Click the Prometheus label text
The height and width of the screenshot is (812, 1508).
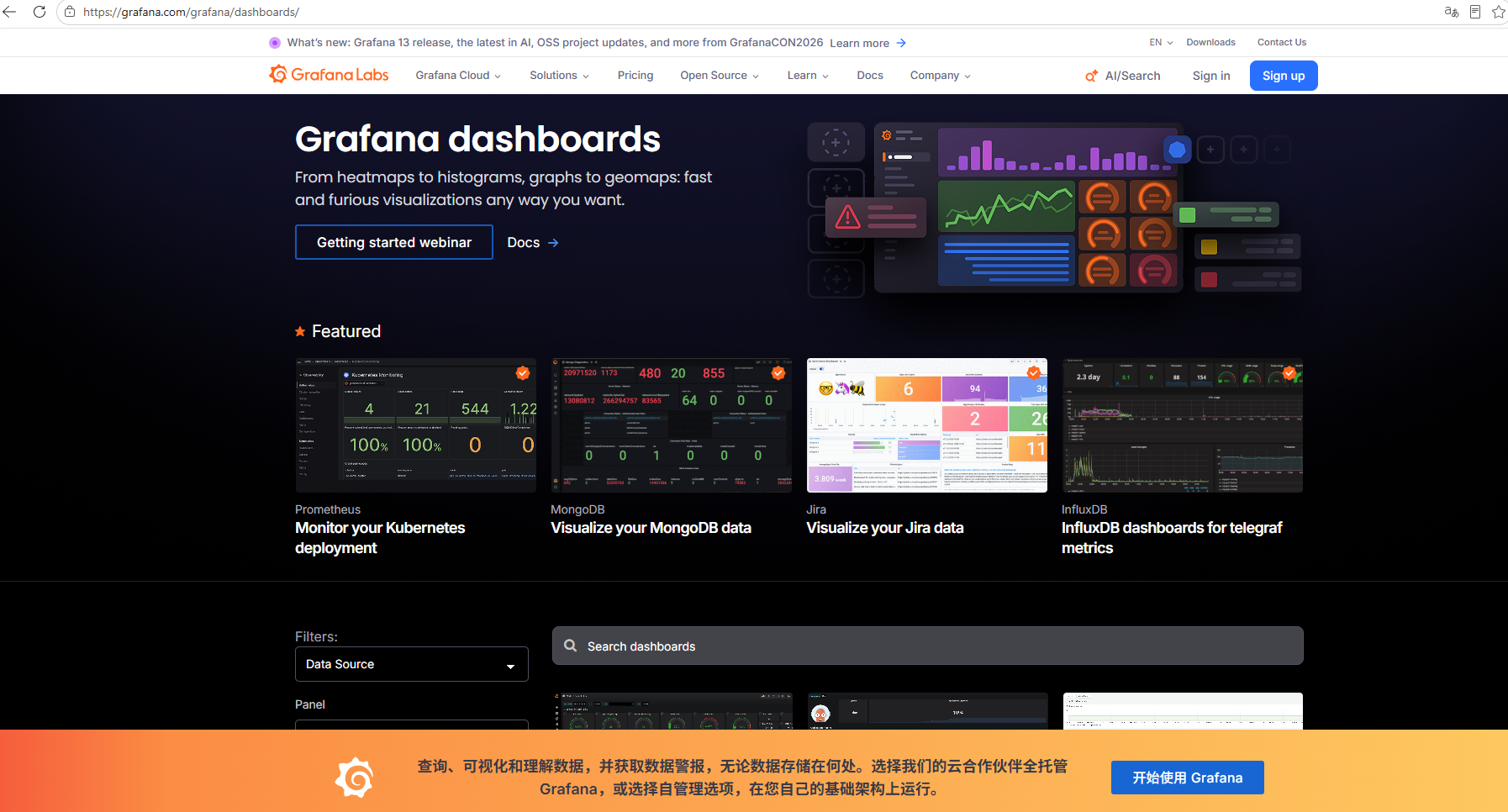coord(328,509)
